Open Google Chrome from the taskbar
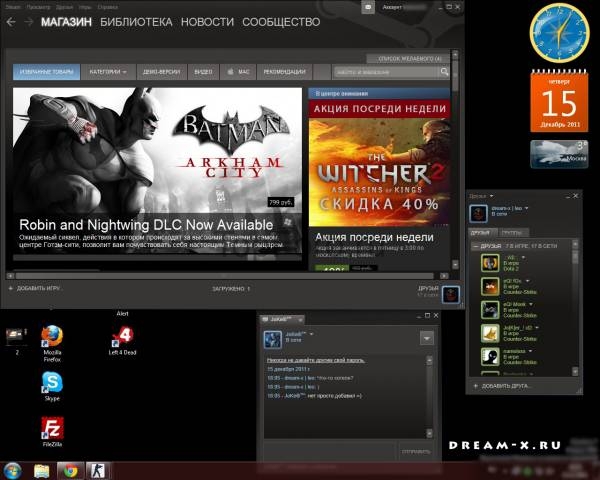The image size is (600, 480). pyautogui.click(x=70, y=471)
